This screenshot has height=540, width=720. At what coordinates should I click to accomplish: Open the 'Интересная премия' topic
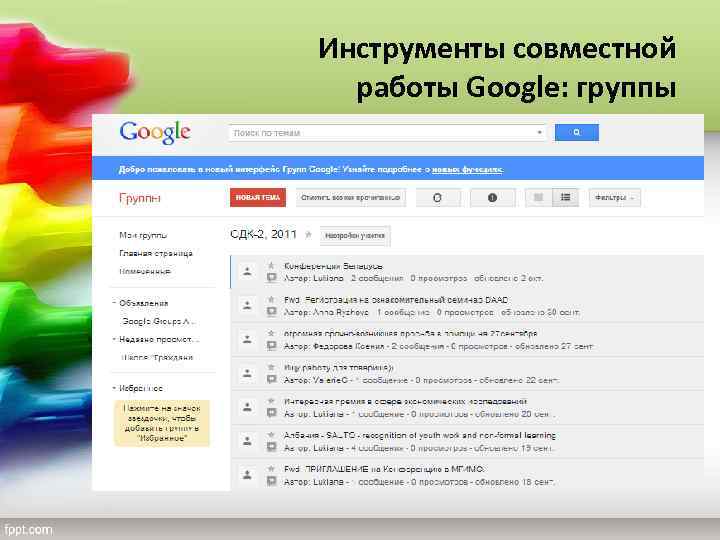click(x=405, y=402)
